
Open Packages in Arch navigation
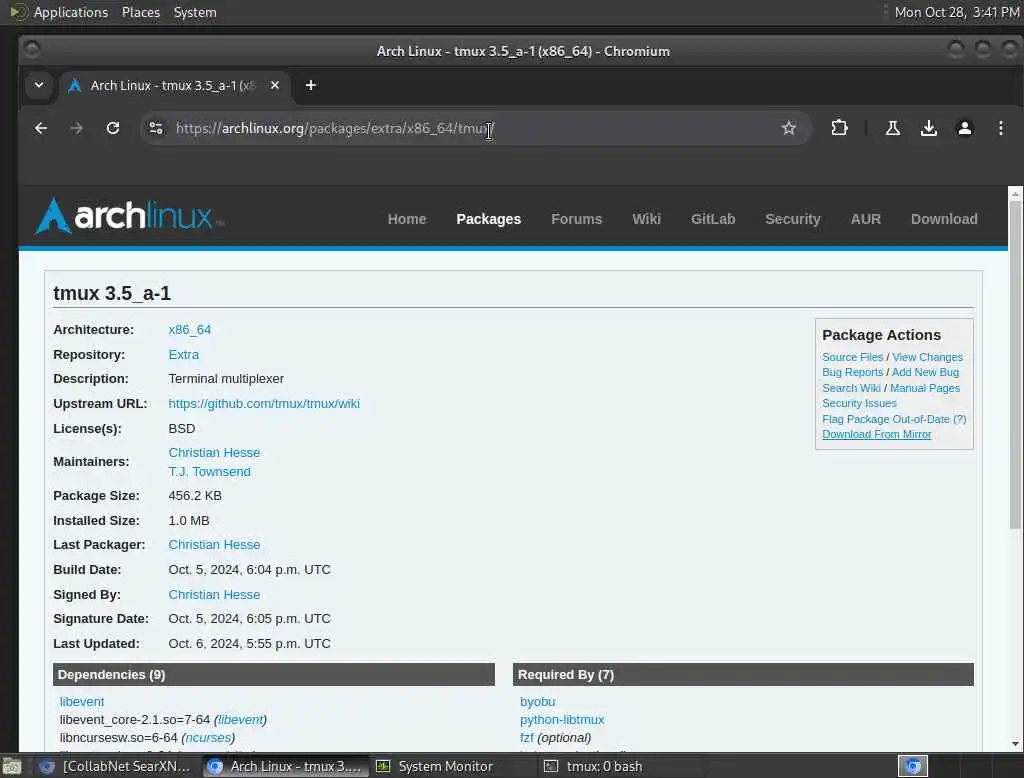(488, 219)
